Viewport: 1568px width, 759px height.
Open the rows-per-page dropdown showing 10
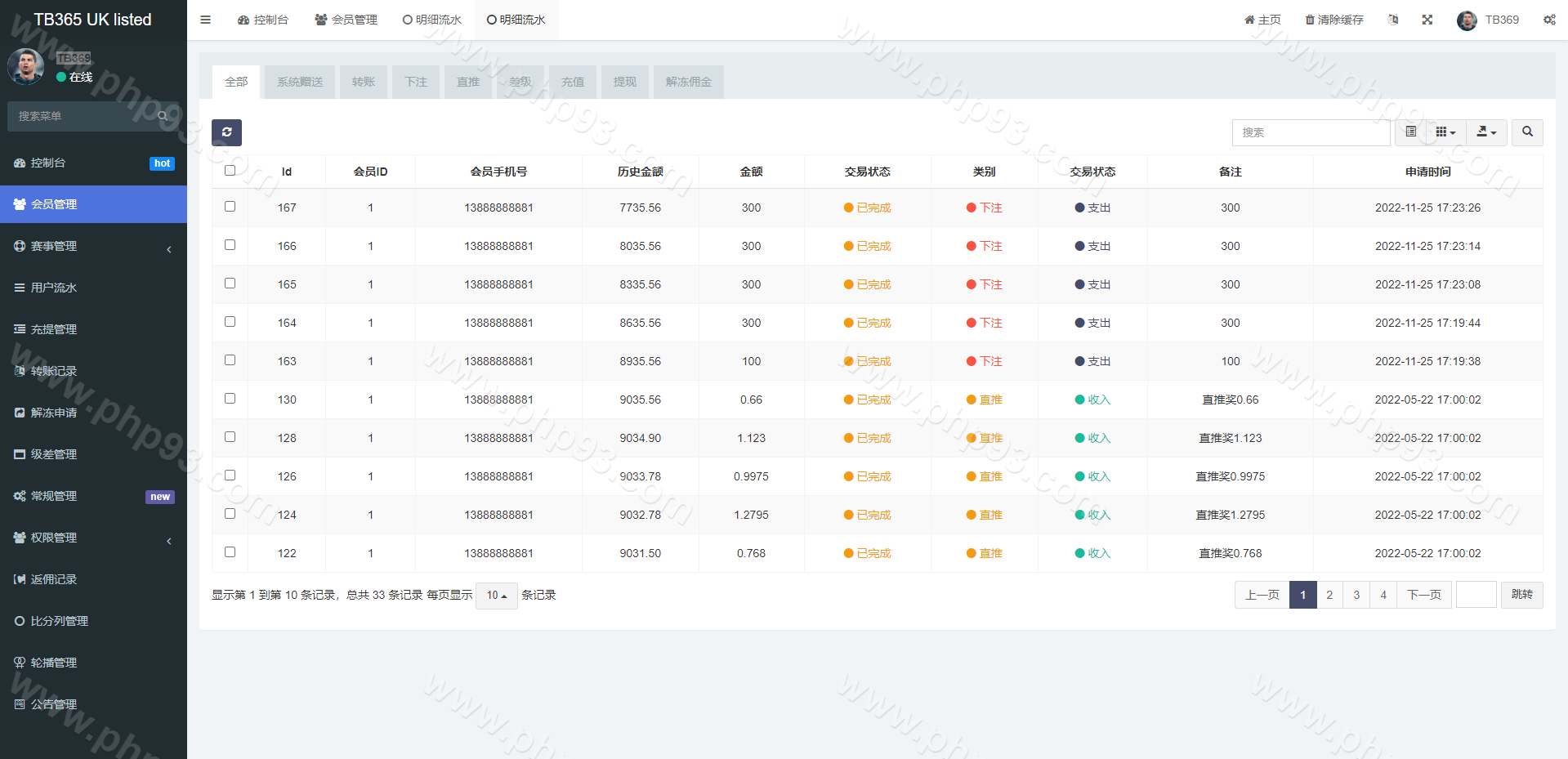pos(496,596)
